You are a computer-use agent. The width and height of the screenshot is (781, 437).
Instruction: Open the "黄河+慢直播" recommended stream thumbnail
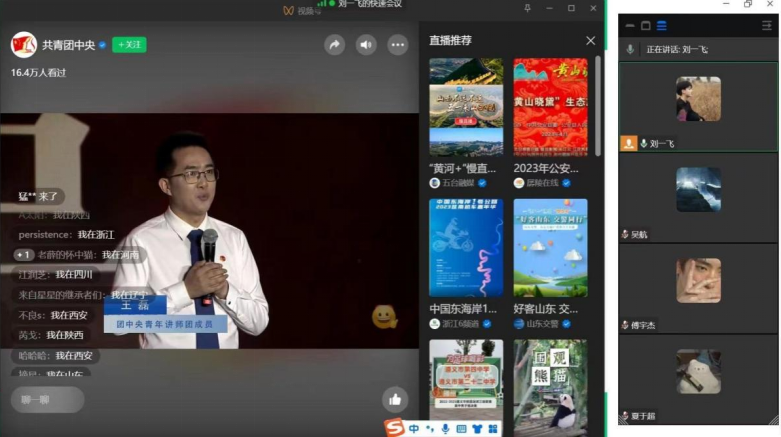click(x=466, y=107)
